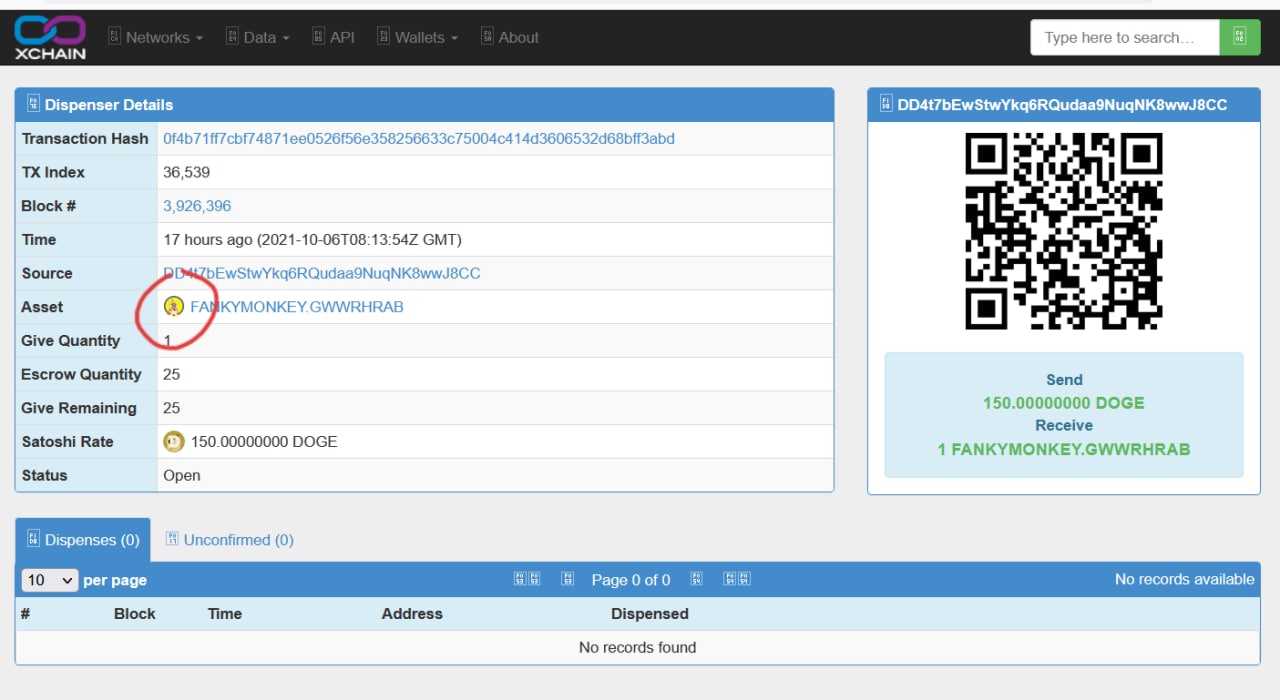Click the green '1 FANKYMONKEY.GWWRHRAB' receive text
The width and height of the screenshot is (1280, 700).
click(1064, 449)
